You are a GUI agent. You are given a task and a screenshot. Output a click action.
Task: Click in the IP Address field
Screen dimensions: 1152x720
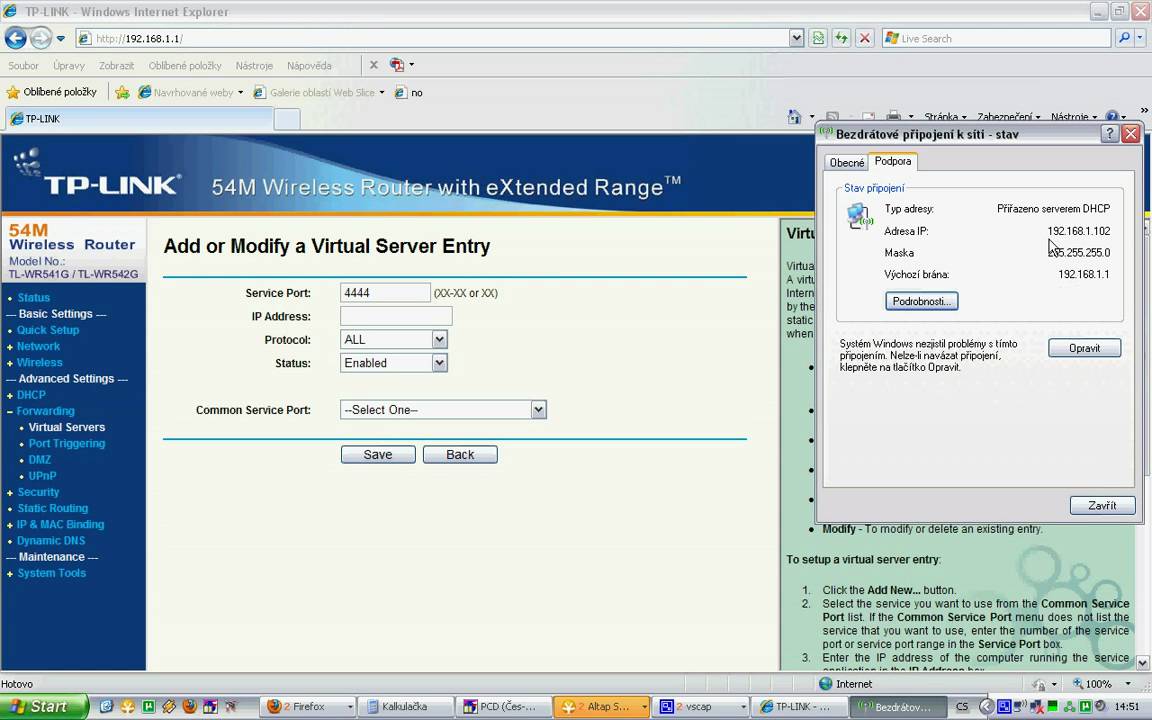[x=396, y=316]
